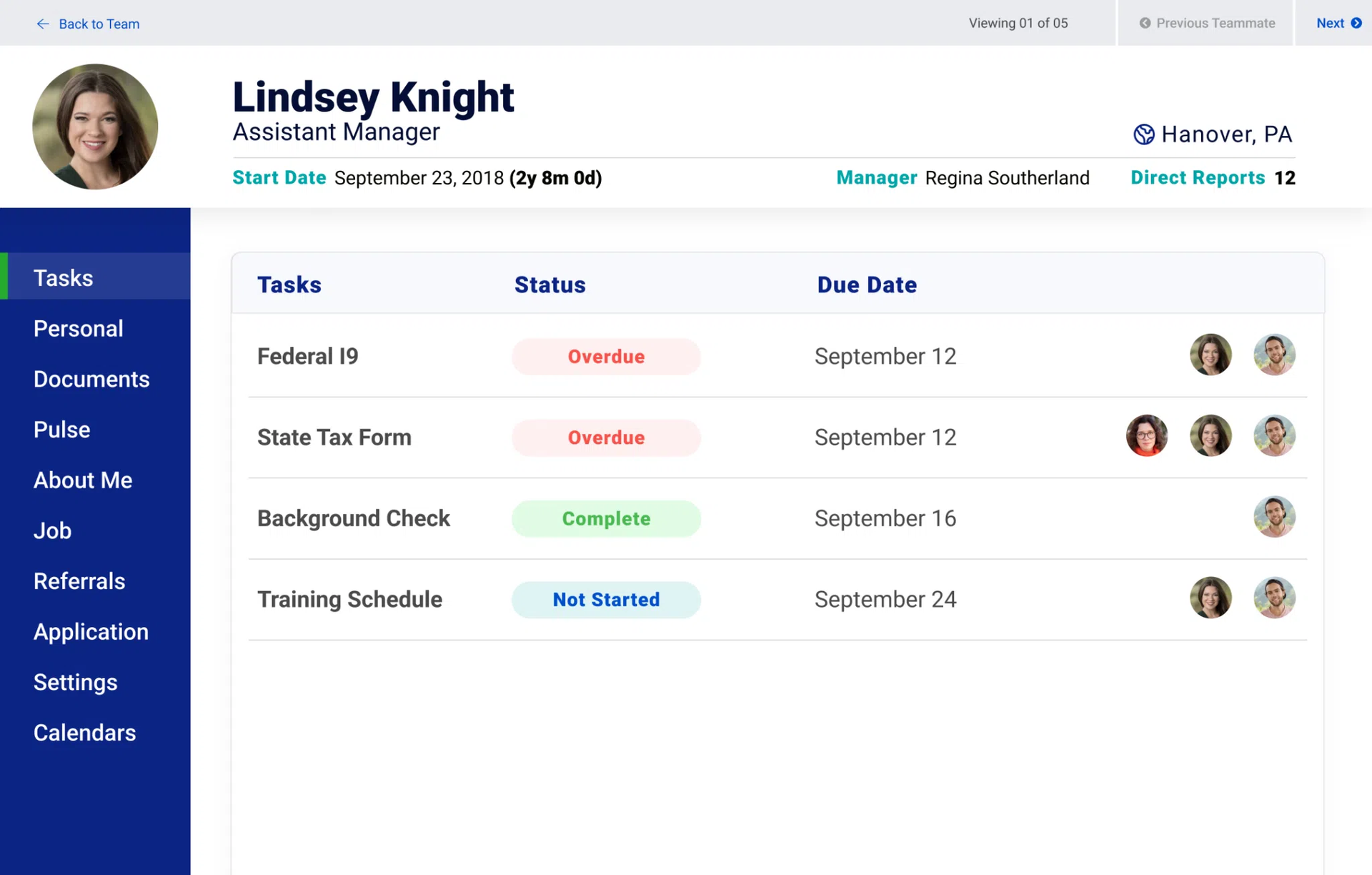Screen dimensions: 1372x875
Task: Click the woman's avatar on Federal I9 row
Action: click(x=1211, y=355)
